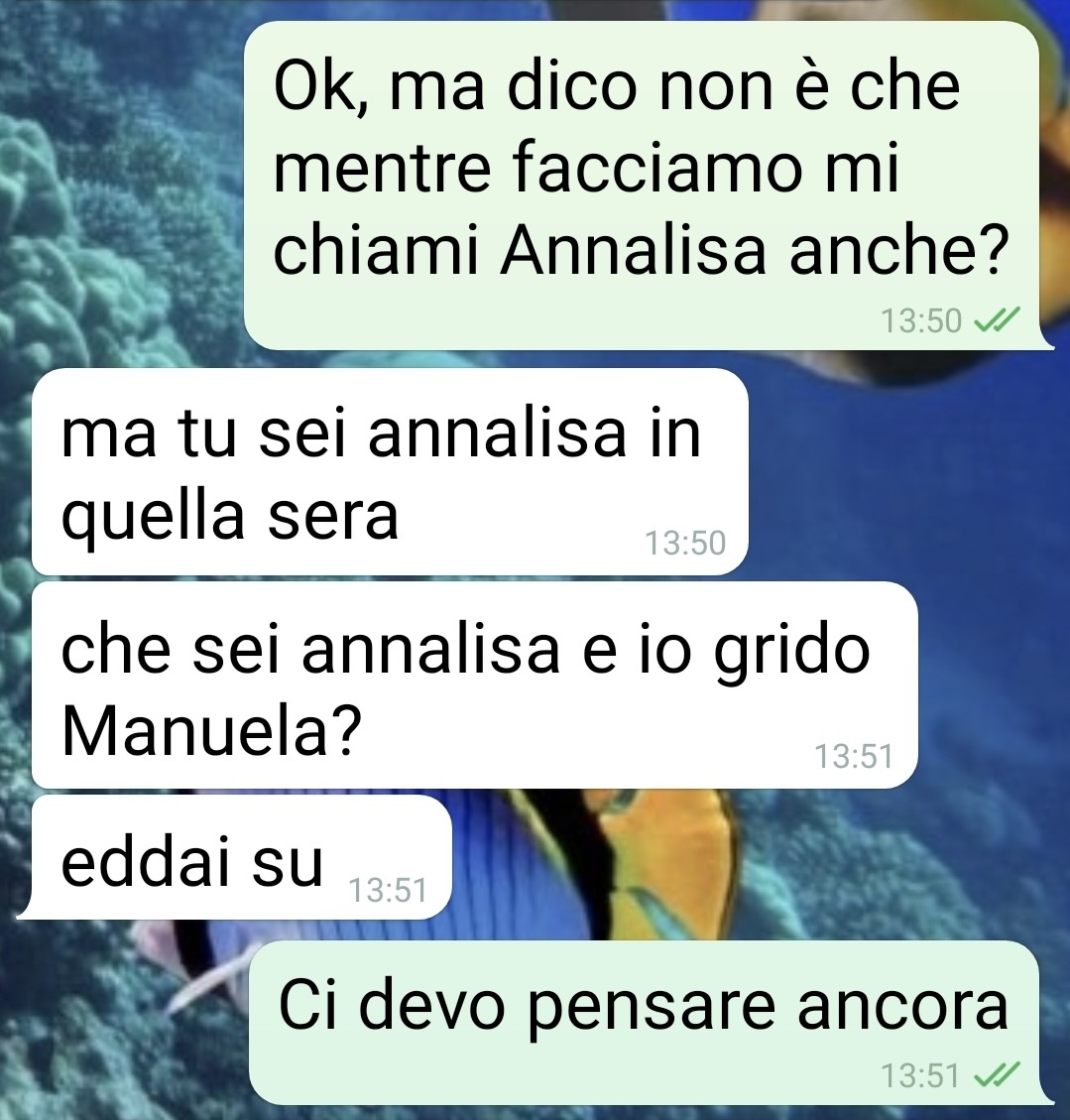Click the 13:50 timestamp under "quella sera"
Viewport: 1070px width, 1120px height.
pyautogui.click(x=685, y=543)
